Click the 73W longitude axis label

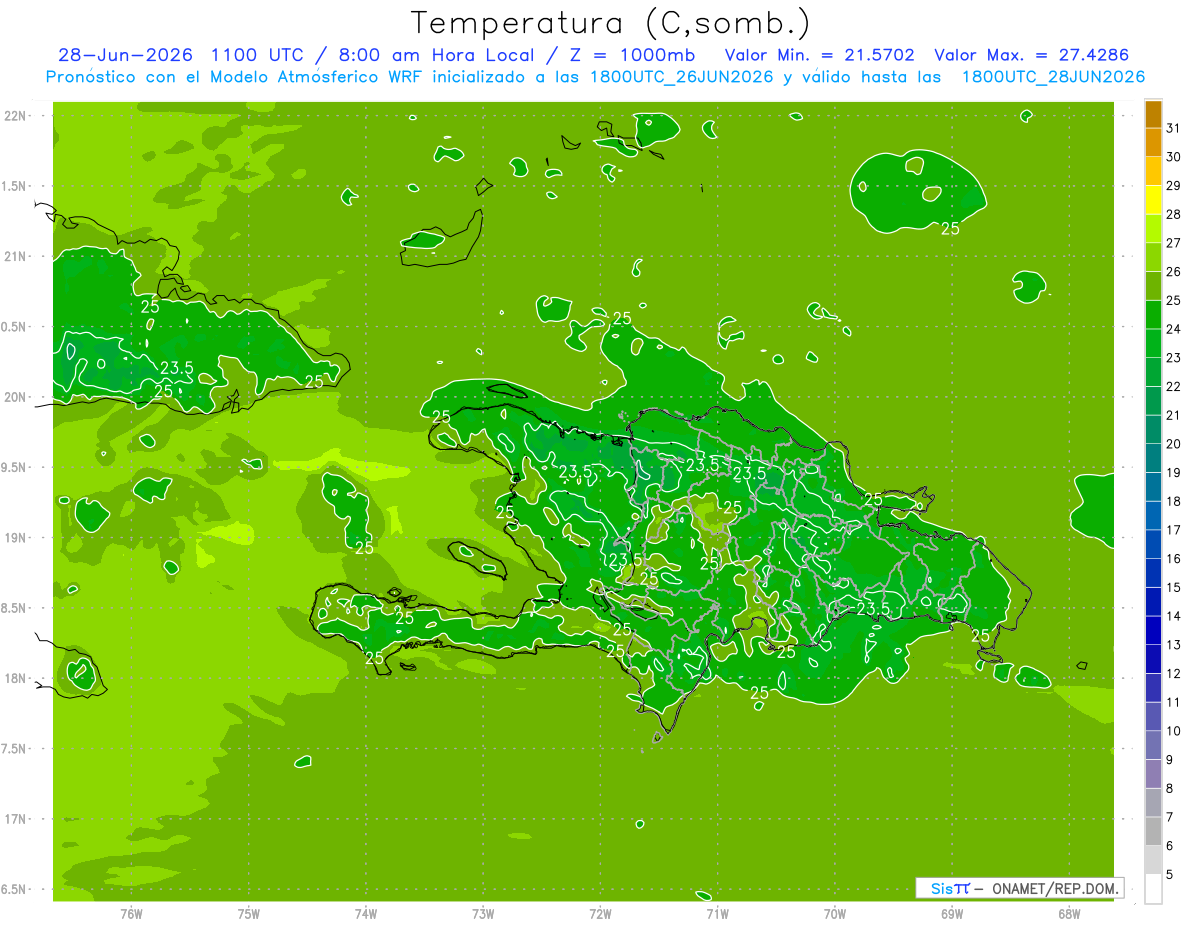coord(483,913)
